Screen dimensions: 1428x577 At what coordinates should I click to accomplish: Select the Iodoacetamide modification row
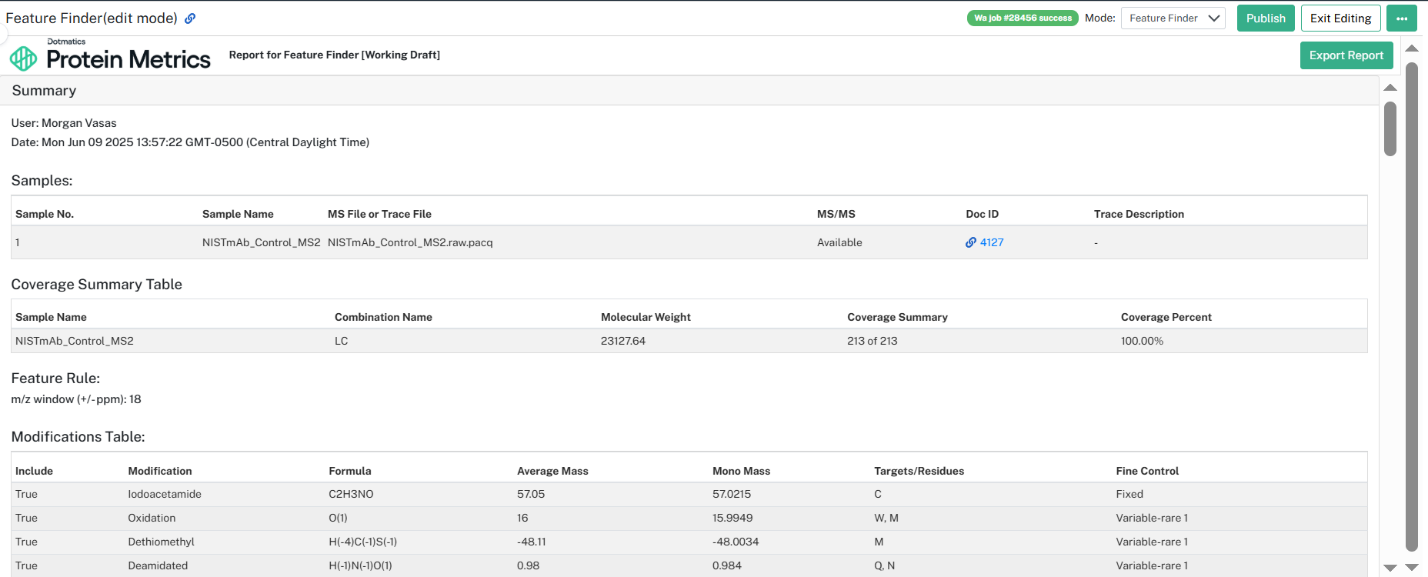click(689, 494)
